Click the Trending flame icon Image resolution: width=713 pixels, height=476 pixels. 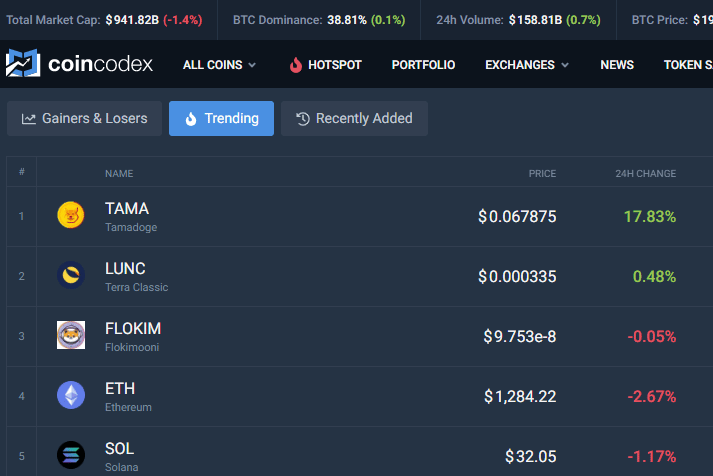click(x=191, y=119)
